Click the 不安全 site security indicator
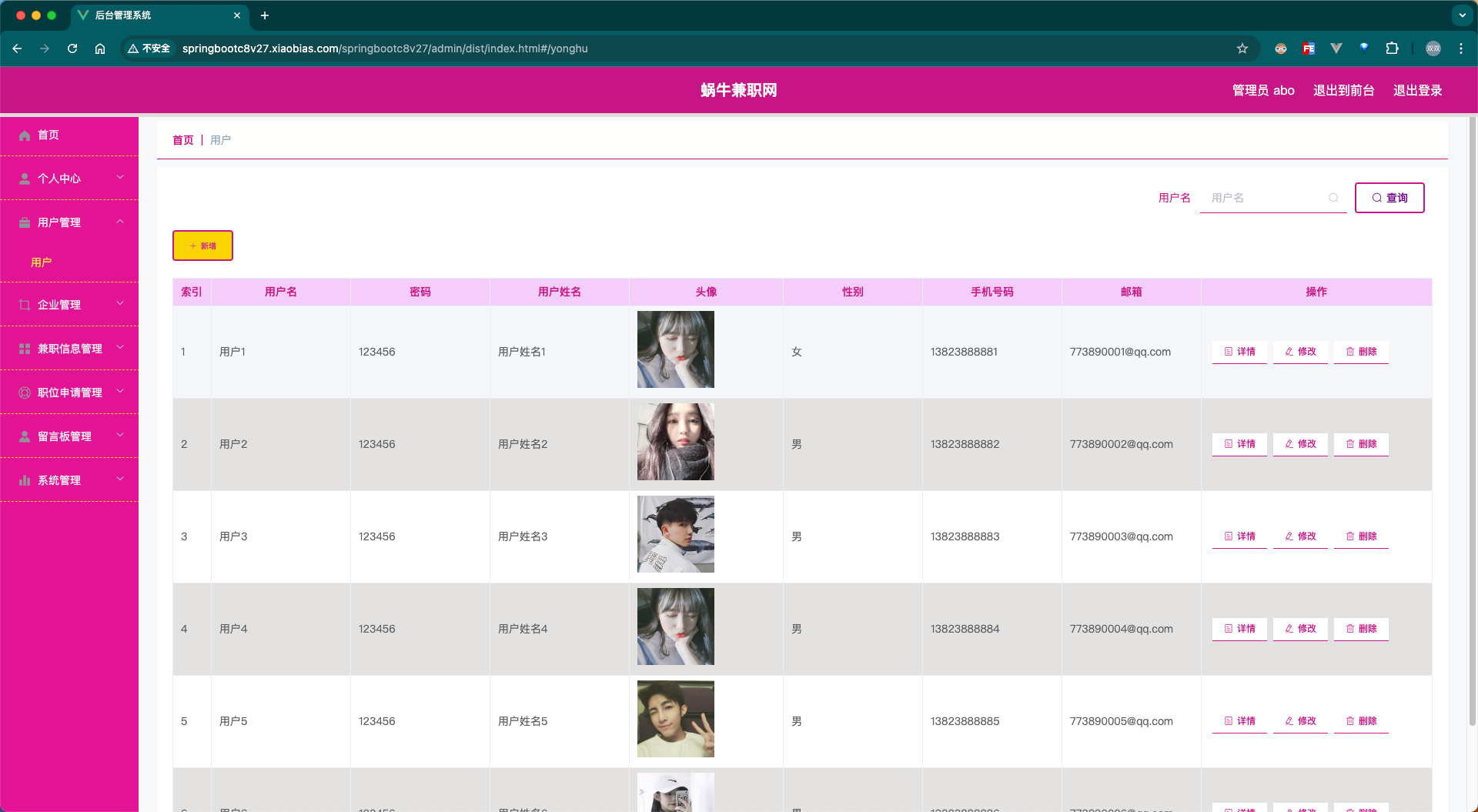This screenshot has width=1478, height=812. 149,48
